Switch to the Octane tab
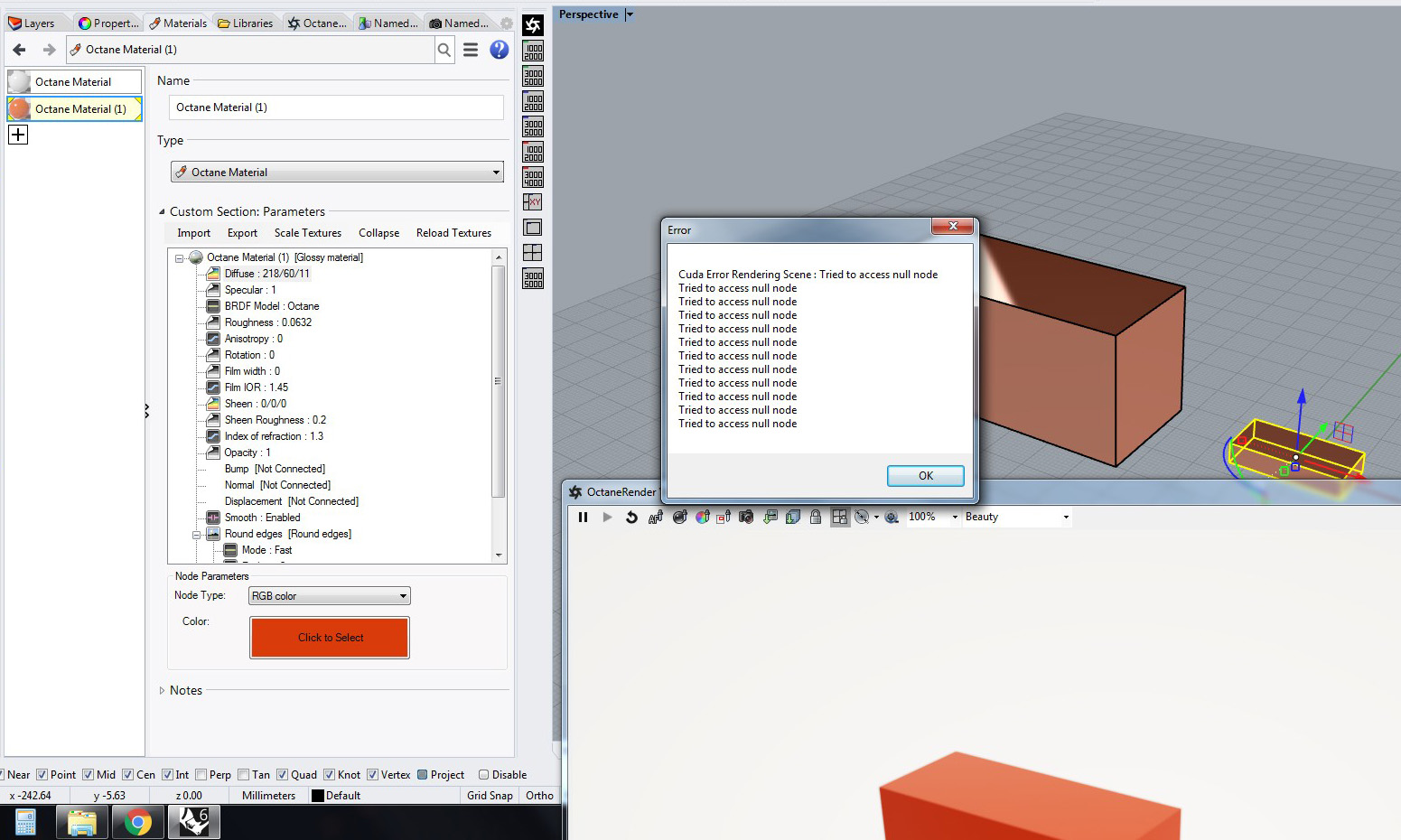This screenshot has width=1401, height=840. (x=317, y=23)
